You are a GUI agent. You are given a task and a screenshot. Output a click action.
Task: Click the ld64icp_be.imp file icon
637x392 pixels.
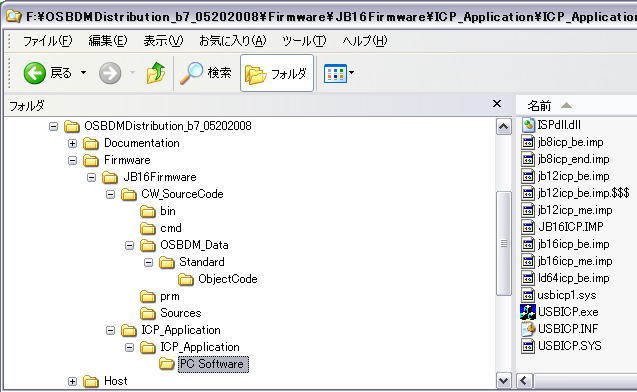click(528, 278)
